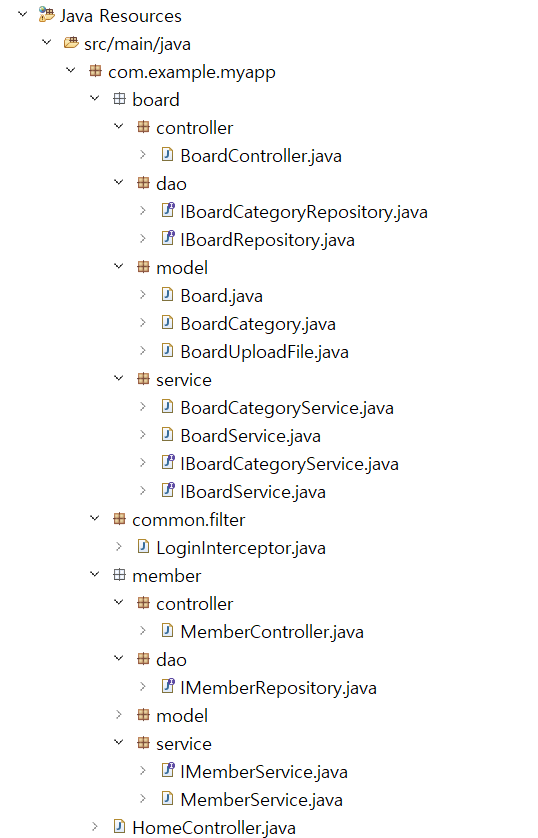Click the BoardUploadFile.java file icon

tap(167, 351)
